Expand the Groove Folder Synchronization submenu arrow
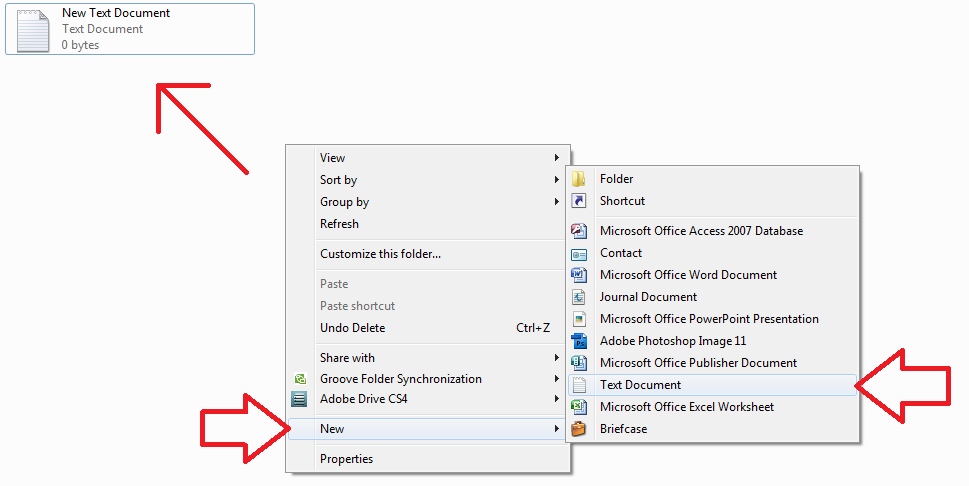This screenshot has width=969, height=486. tap(557, 378)
